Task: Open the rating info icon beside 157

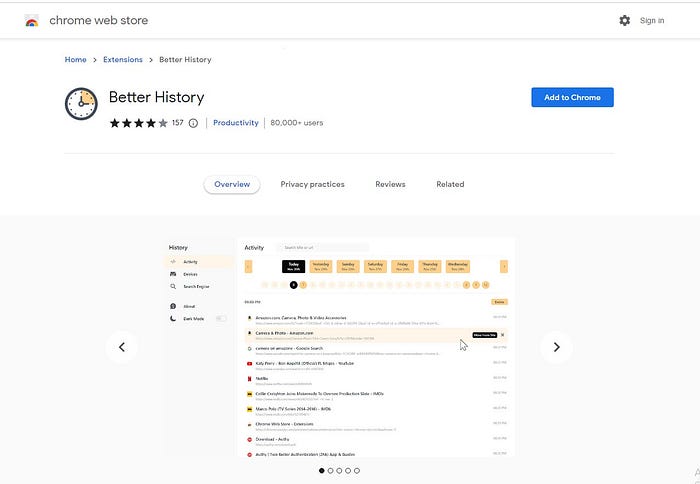Action: coord(193,123)
